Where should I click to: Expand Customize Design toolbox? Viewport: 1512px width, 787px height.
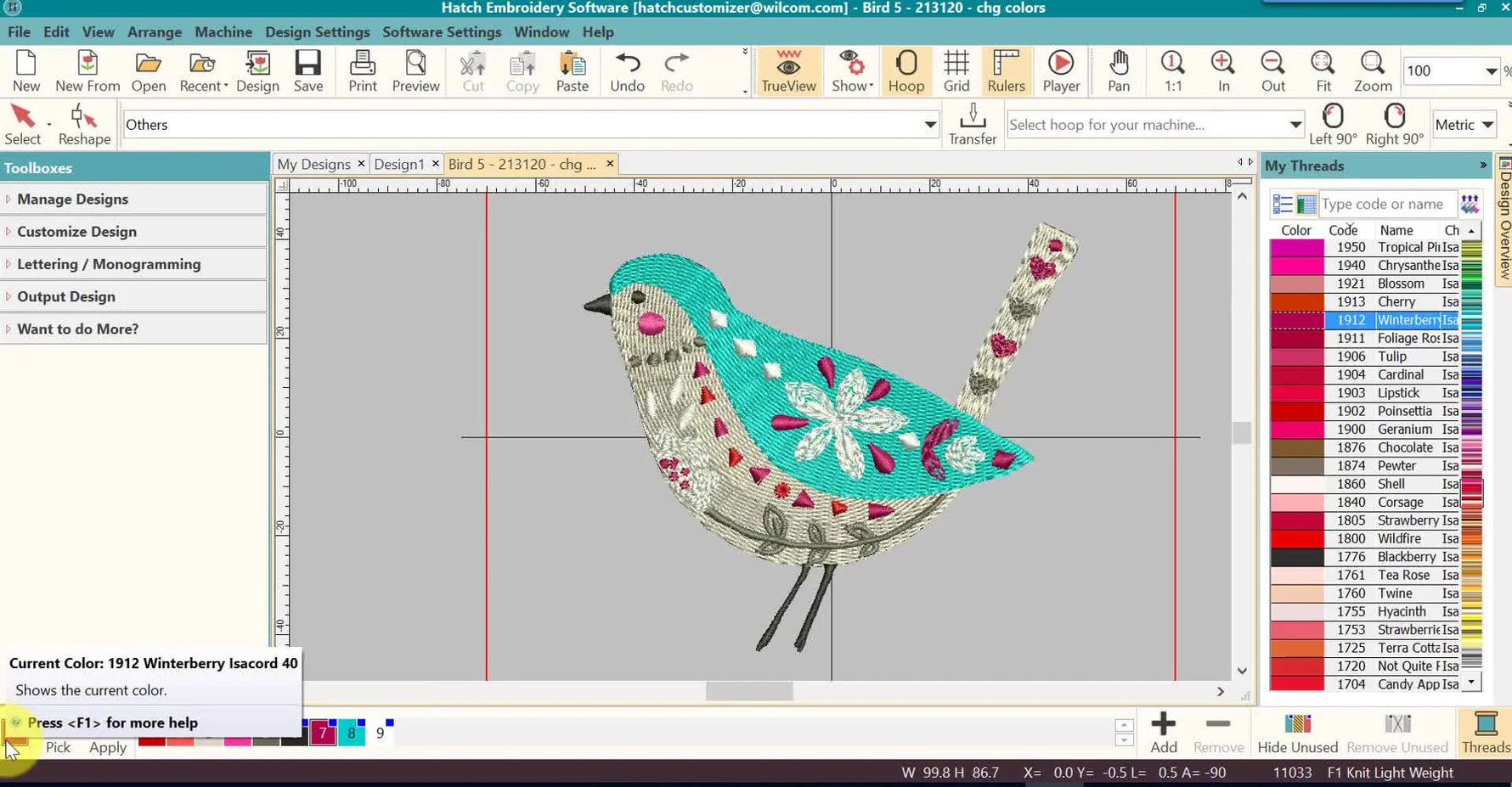tap(133, 232)
